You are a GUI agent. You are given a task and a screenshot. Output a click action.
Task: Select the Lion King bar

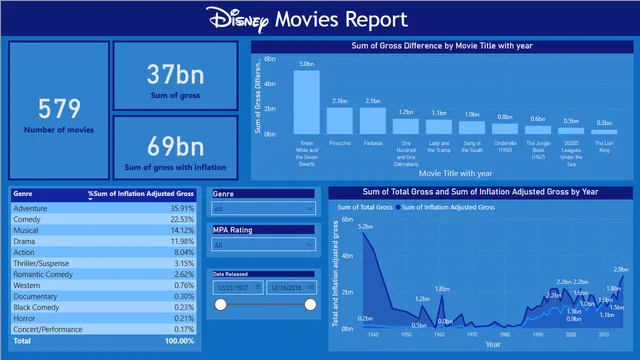(604, 132)
